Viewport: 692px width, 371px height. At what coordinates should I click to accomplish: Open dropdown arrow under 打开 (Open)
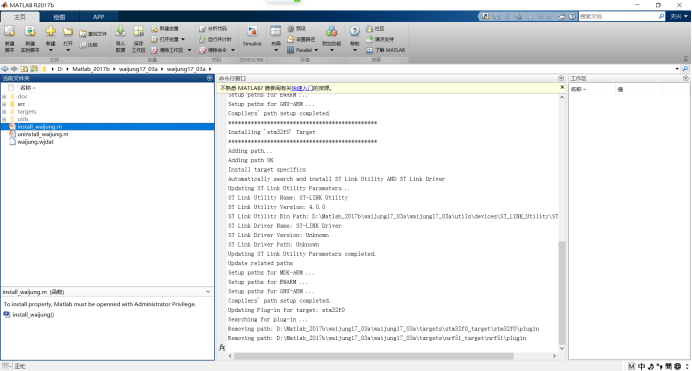click(68, 50)
